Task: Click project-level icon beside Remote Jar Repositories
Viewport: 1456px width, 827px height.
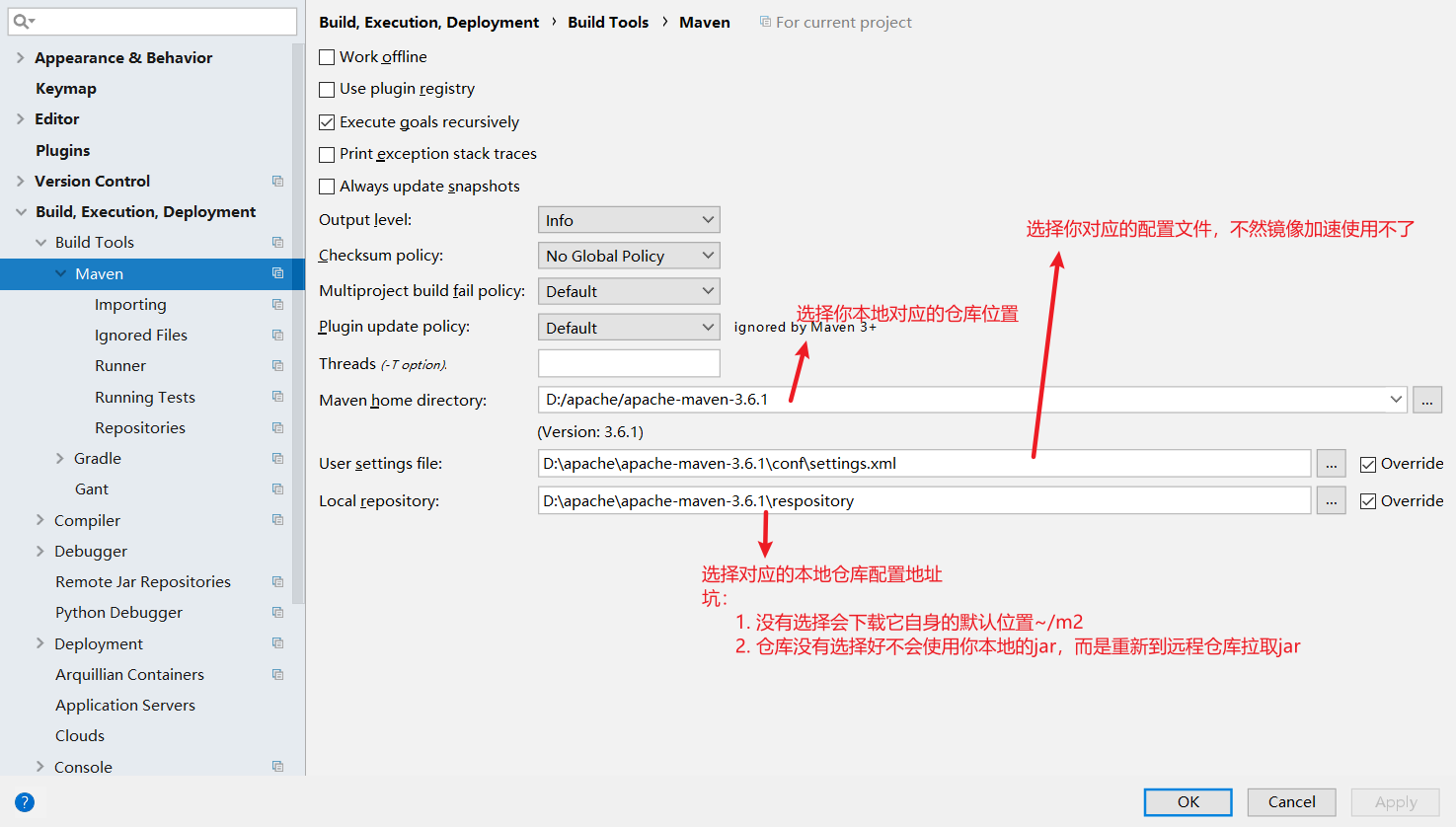Action: 277,582
